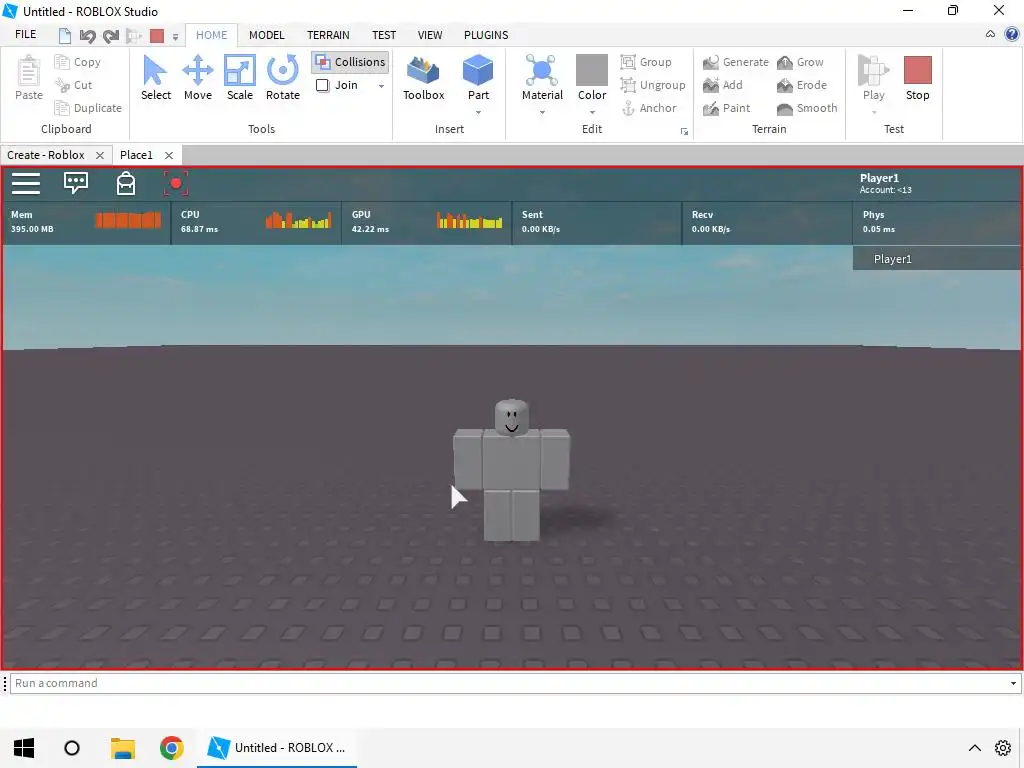
Task: Open the VIEW ribbon tab
Action: (x=430, y=35)
